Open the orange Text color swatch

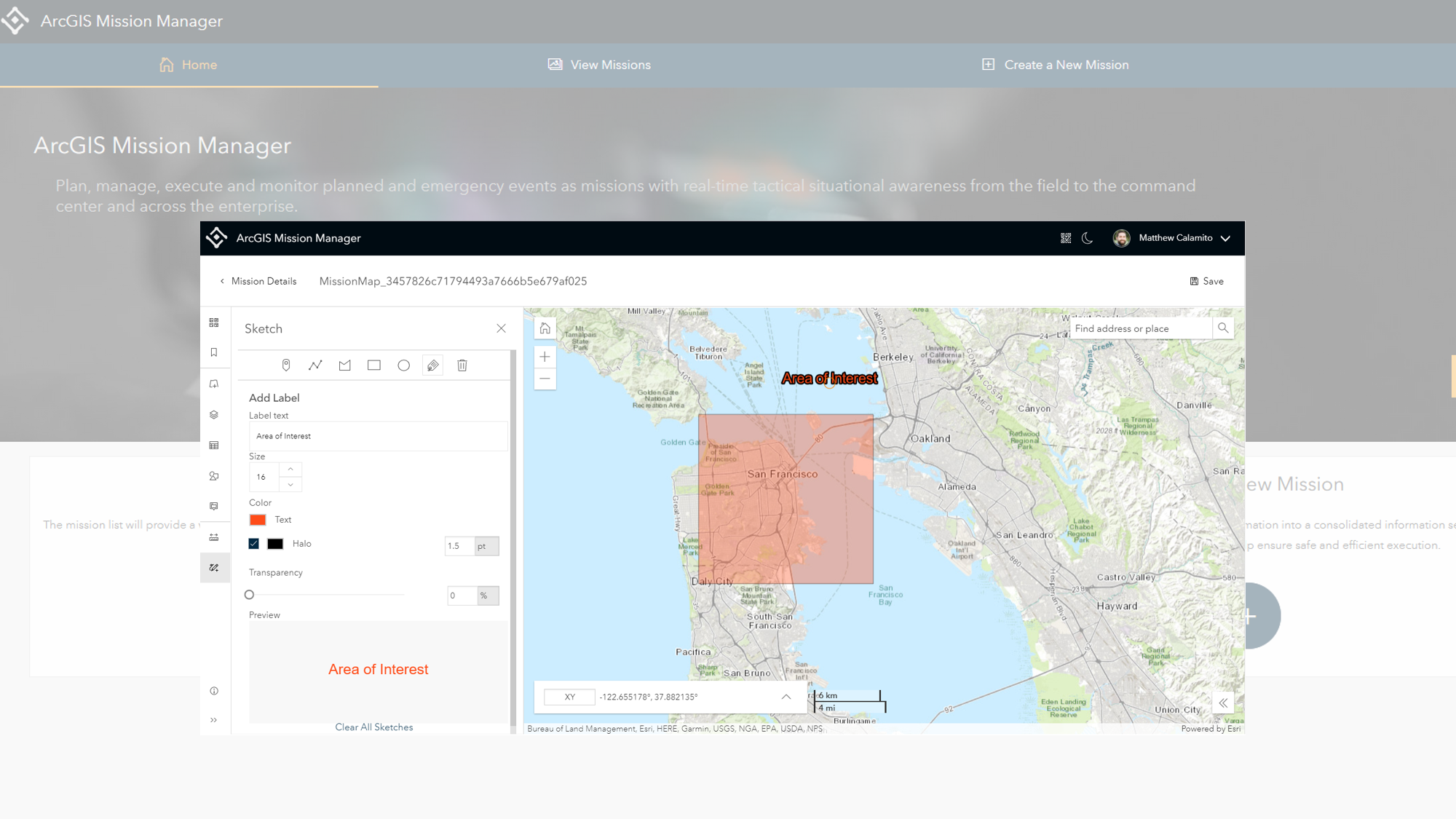[x=257, y=519]
